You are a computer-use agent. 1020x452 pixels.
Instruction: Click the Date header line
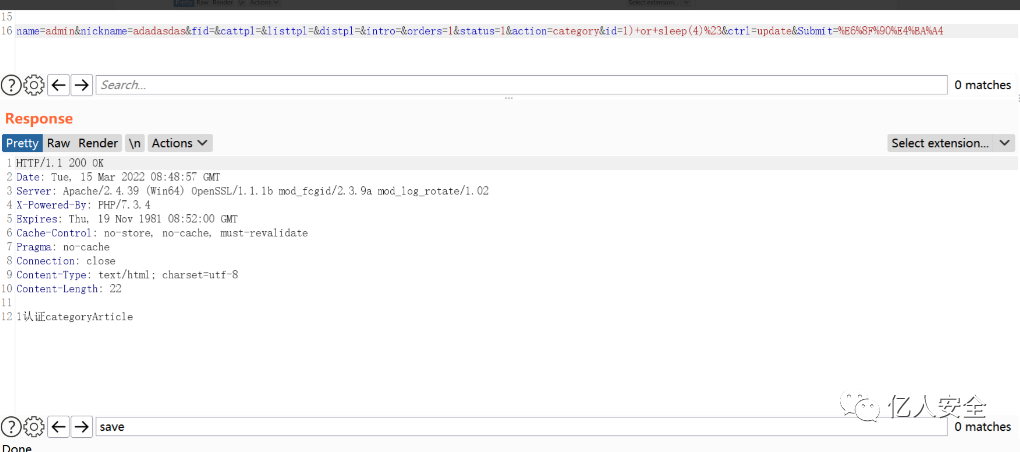118,177
